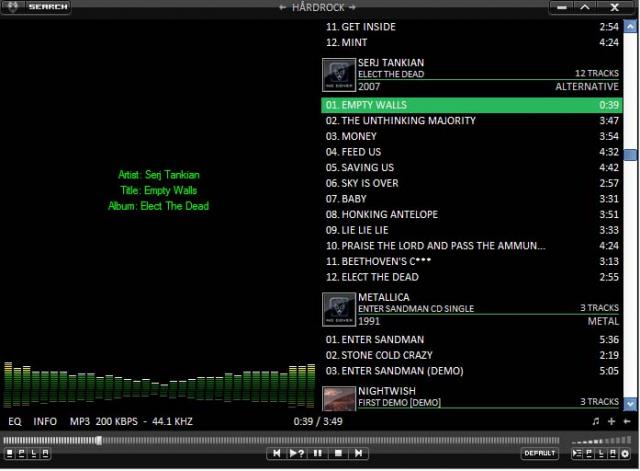Click the R icon in bottom-right group
Image resolution: width=640 pixels, height=471 pixels.
point(613,453)
